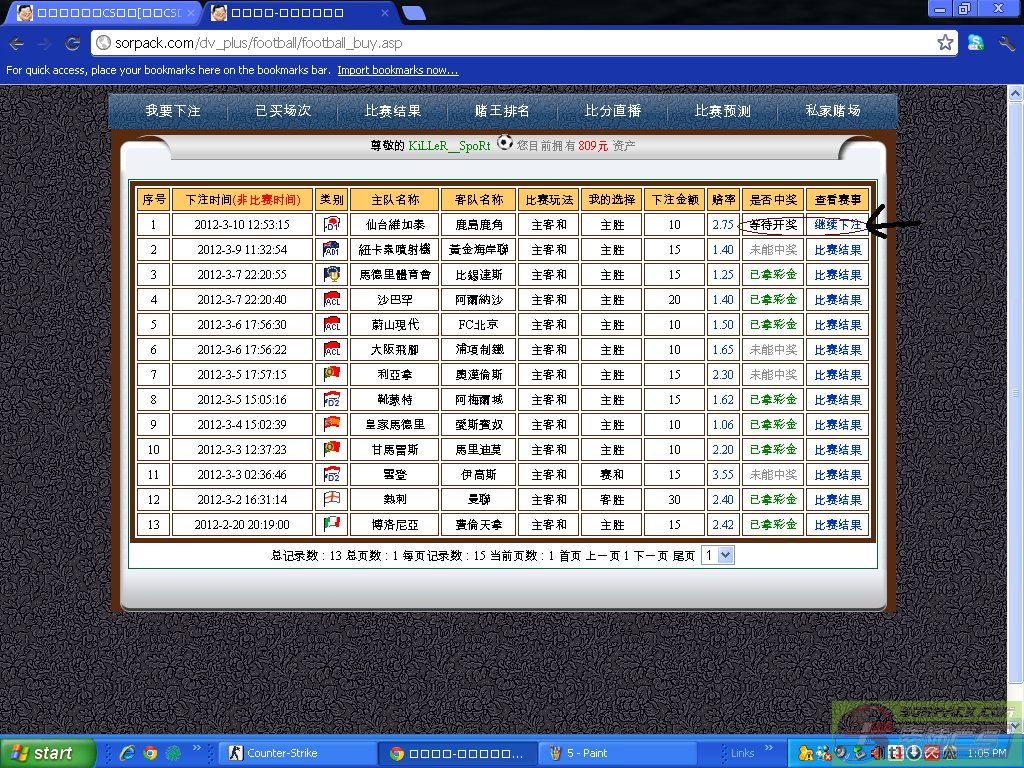Click the Skype extension icon
Image resolution: width=1024 pixels, height=768 pixels.
tap(976, 43)
